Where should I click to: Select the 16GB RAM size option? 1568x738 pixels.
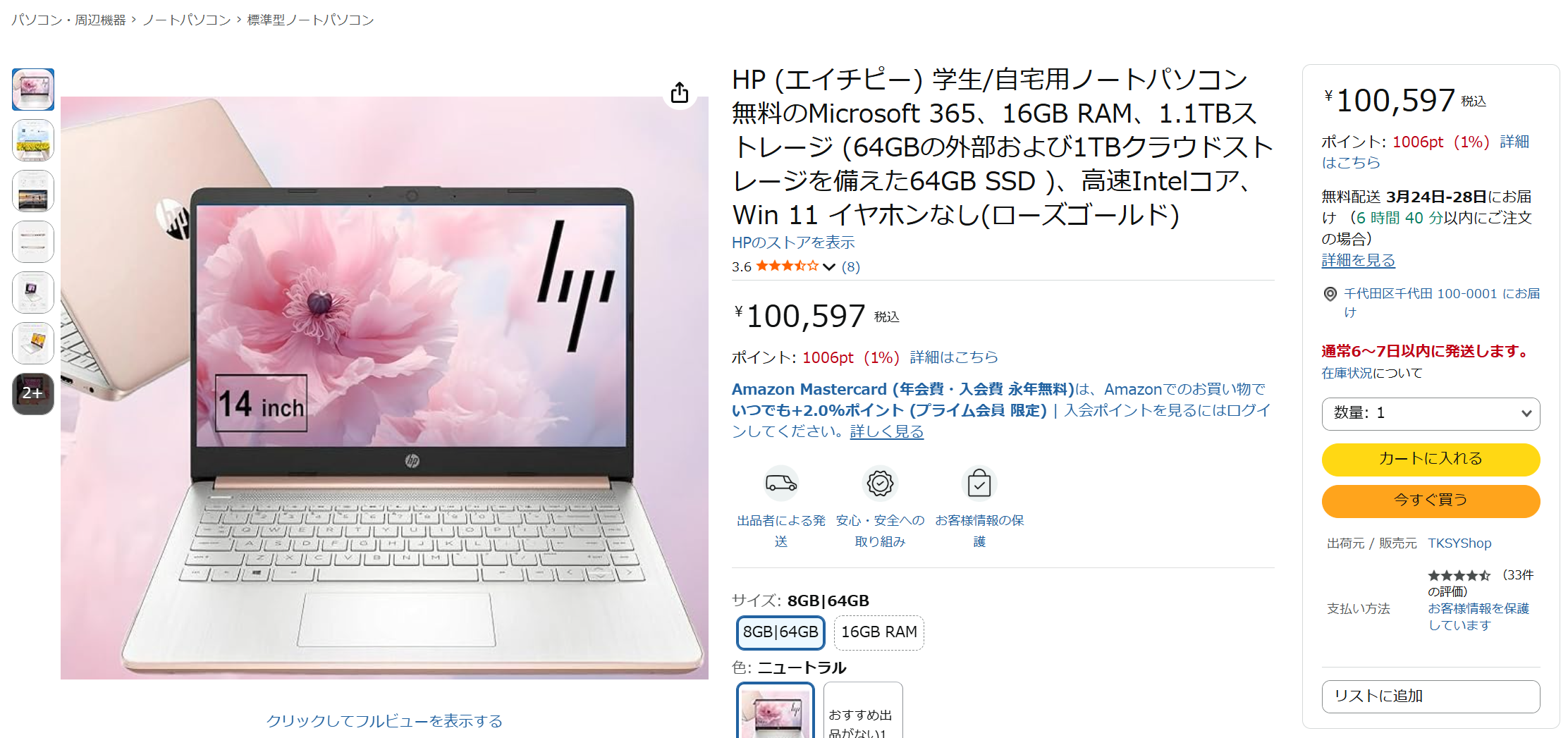point(878,632)
